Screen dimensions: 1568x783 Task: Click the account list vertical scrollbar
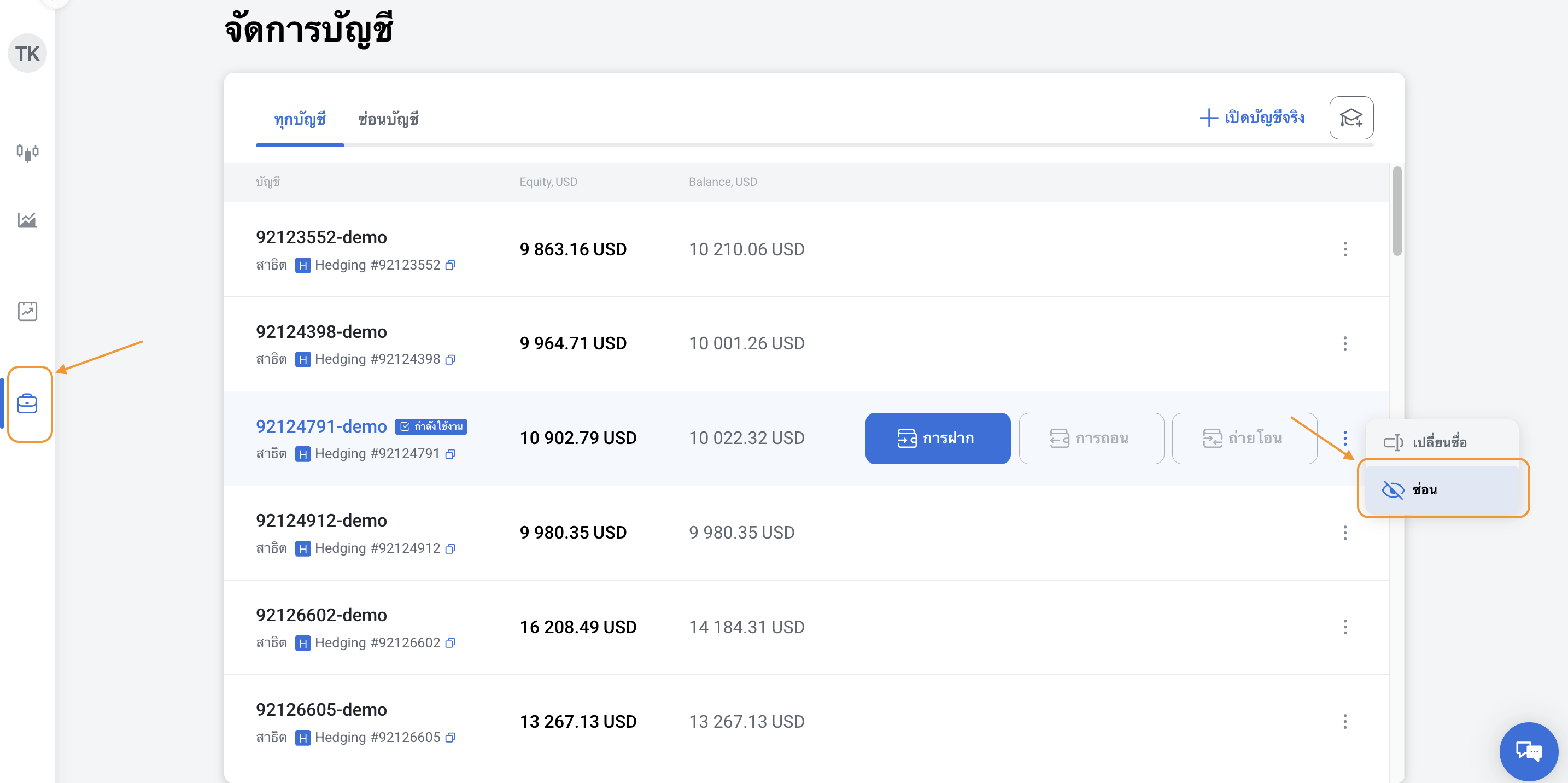[1397, 211]
